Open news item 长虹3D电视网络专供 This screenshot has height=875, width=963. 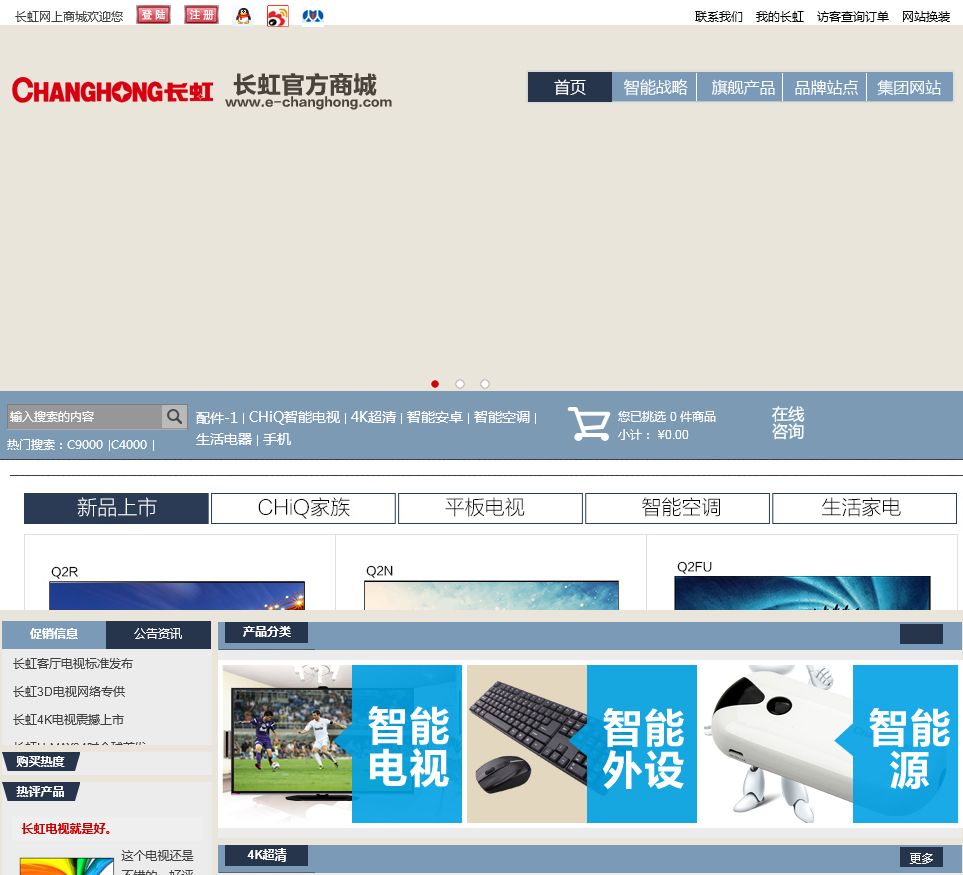point(69,691)
